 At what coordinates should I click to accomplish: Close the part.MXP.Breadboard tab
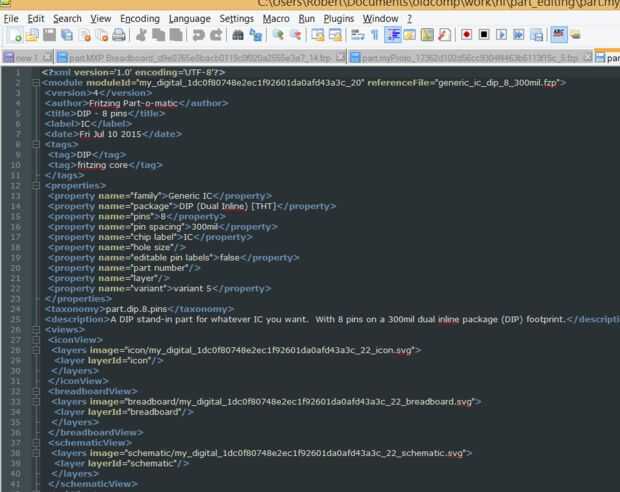(x=340, y=57)
